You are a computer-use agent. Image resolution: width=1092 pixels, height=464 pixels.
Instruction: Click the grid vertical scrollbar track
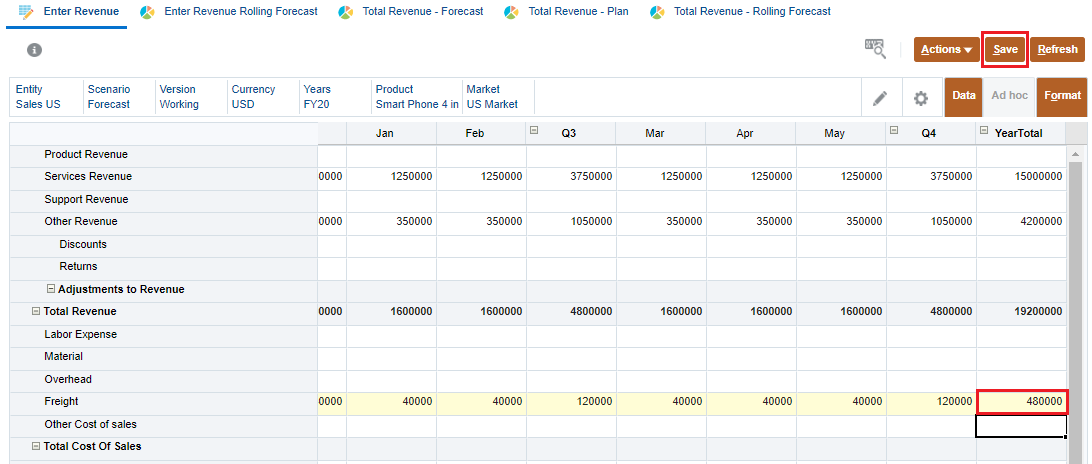[x=1076, y=314]
